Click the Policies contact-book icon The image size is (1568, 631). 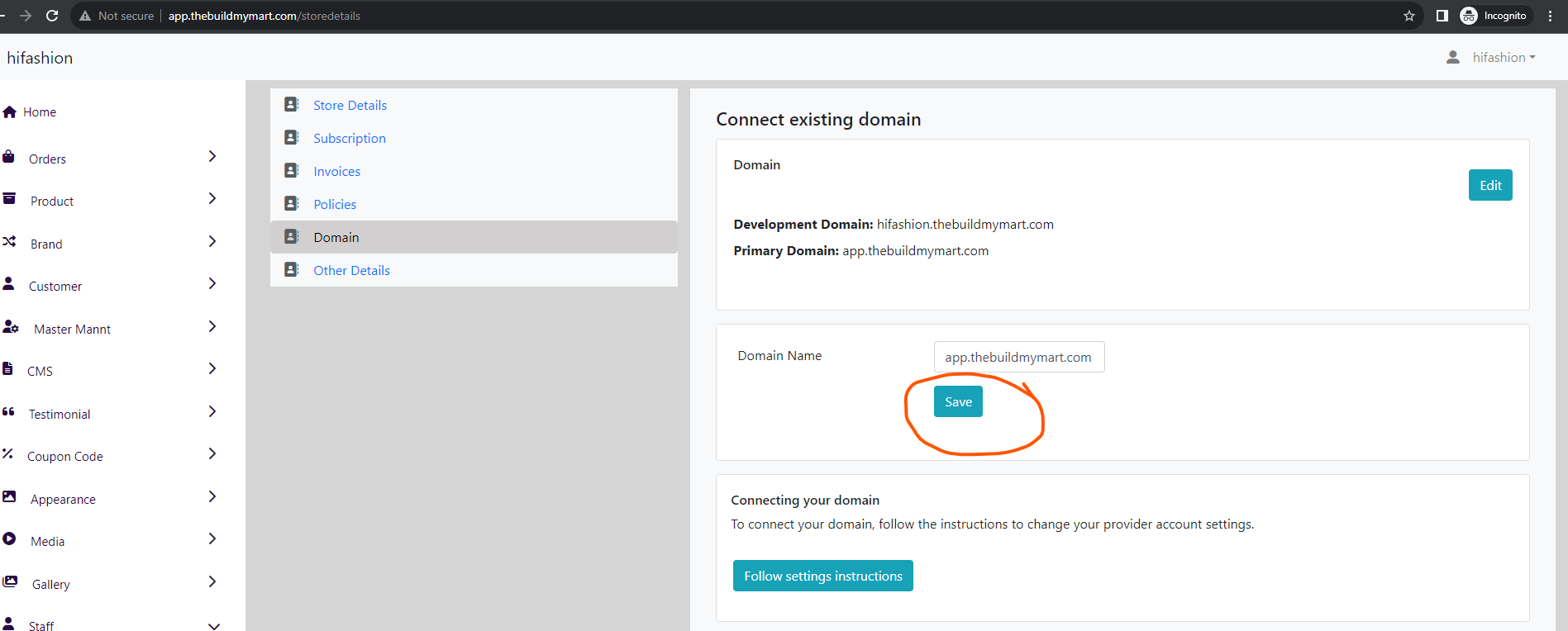[291, 203]
